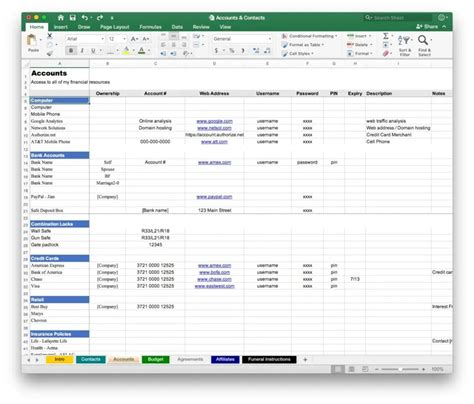Apply the comma style format icon
Screen dimensions: 474x404
(x=243, y=51)
